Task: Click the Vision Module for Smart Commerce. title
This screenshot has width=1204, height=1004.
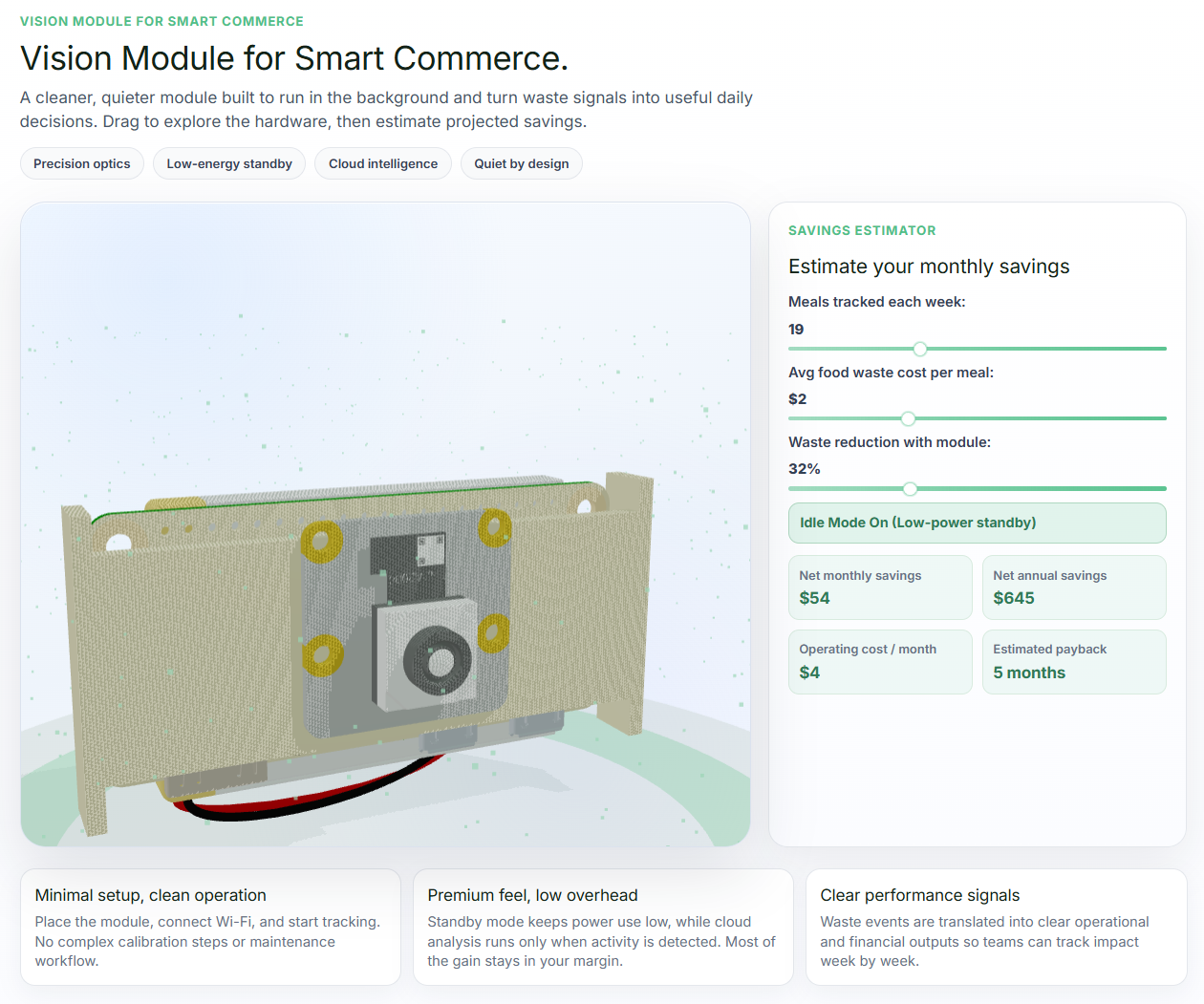Action: pos(294,58)
